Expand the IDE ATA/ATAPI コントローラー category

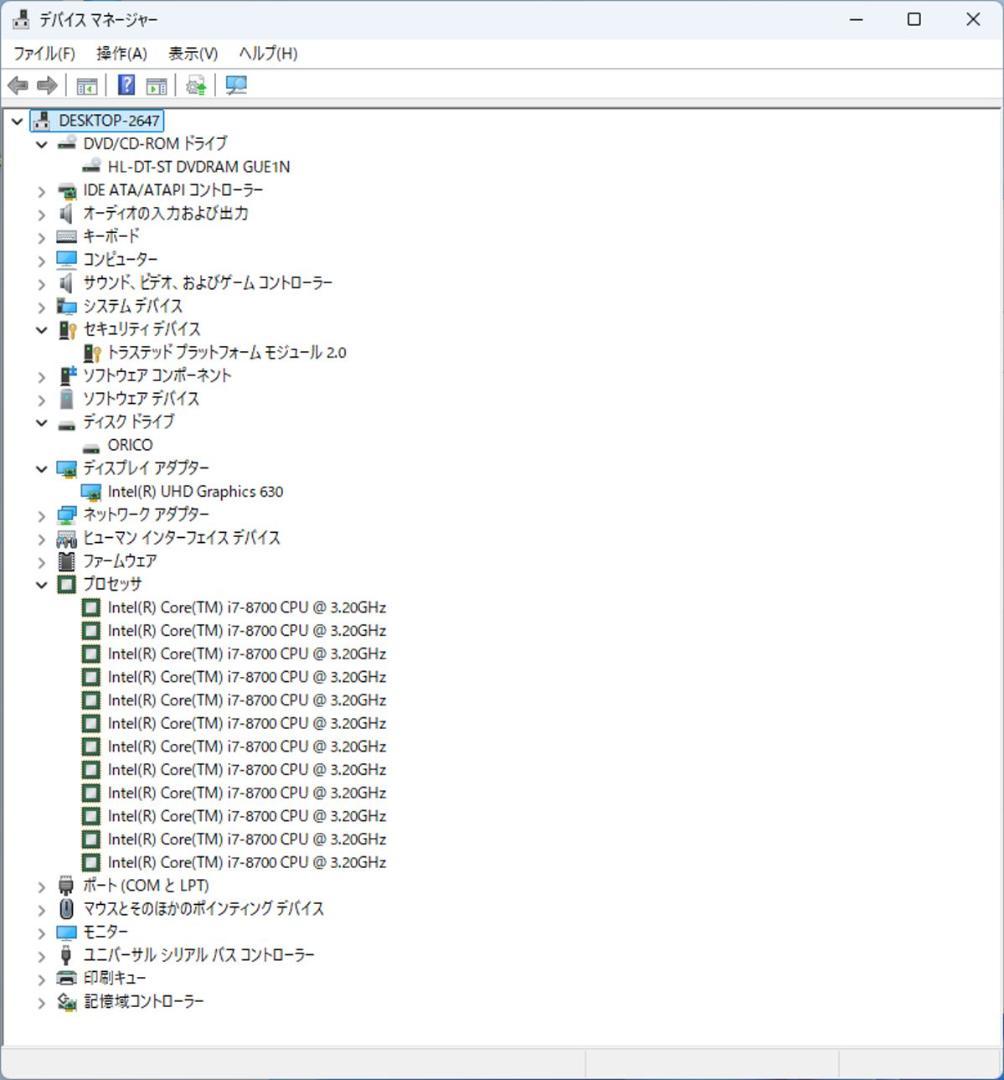coord(41,190)
